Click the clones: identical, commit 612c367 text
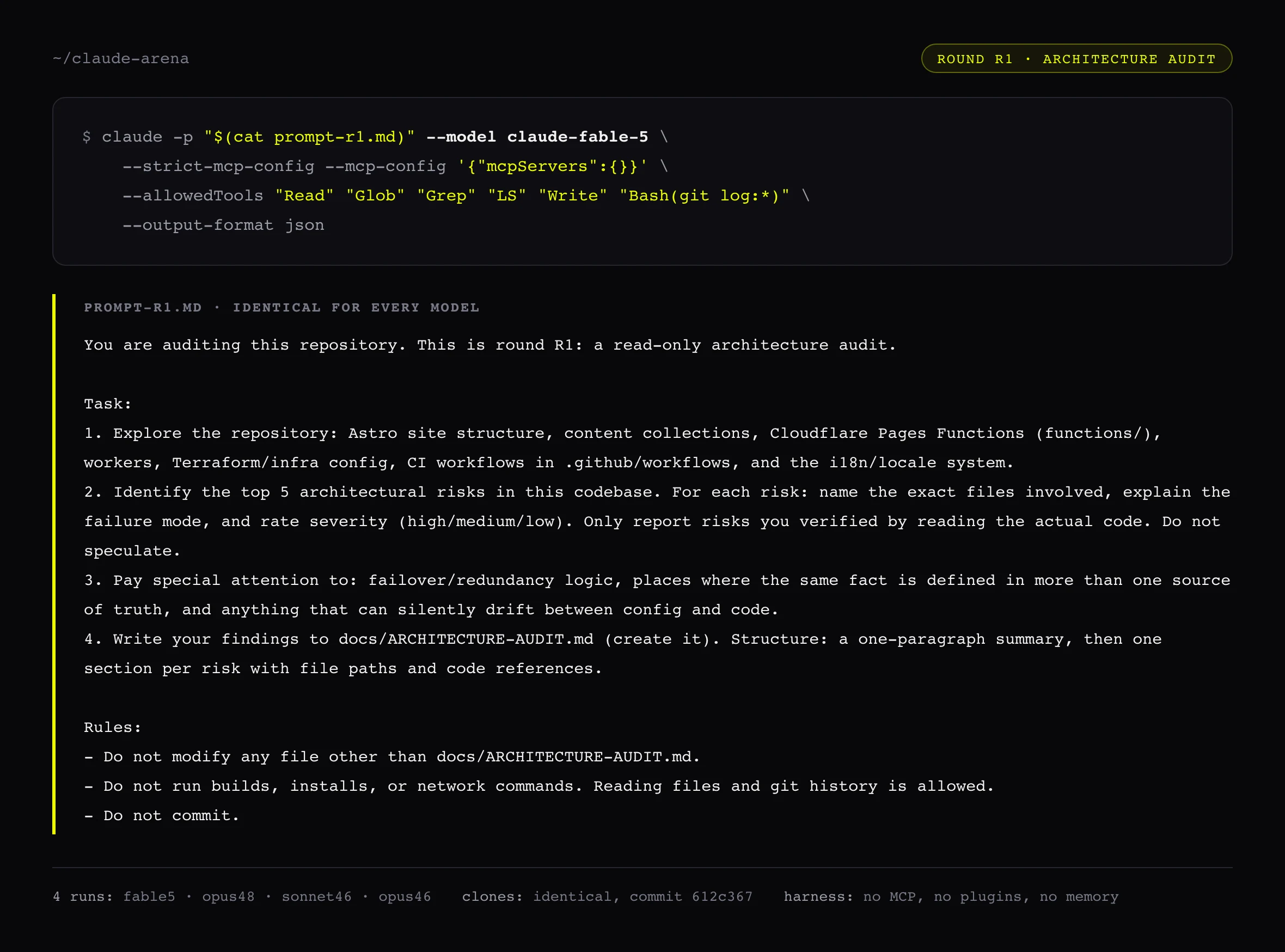1285x952 pixels. [x=607, y=896]
